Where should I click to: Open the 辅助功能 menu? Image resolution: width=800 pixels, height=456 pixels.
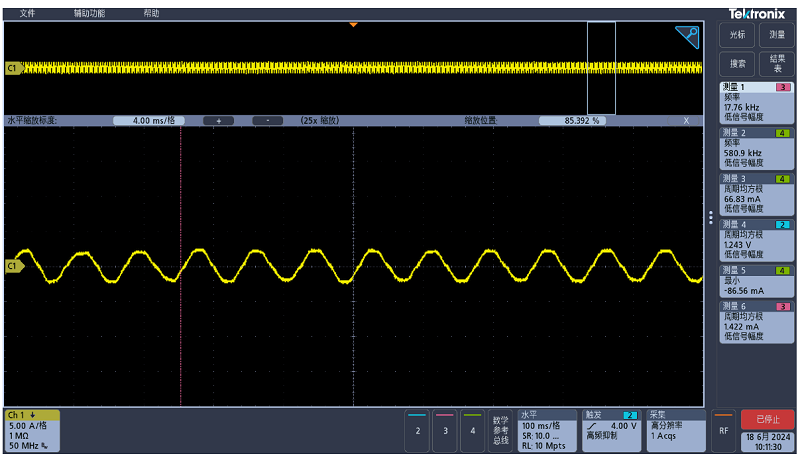click(89, 13)
